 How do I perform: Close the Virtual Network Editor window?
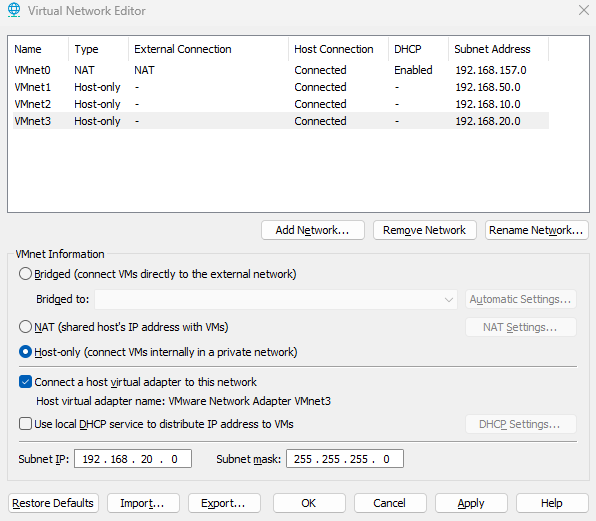[x=584, y=10]
